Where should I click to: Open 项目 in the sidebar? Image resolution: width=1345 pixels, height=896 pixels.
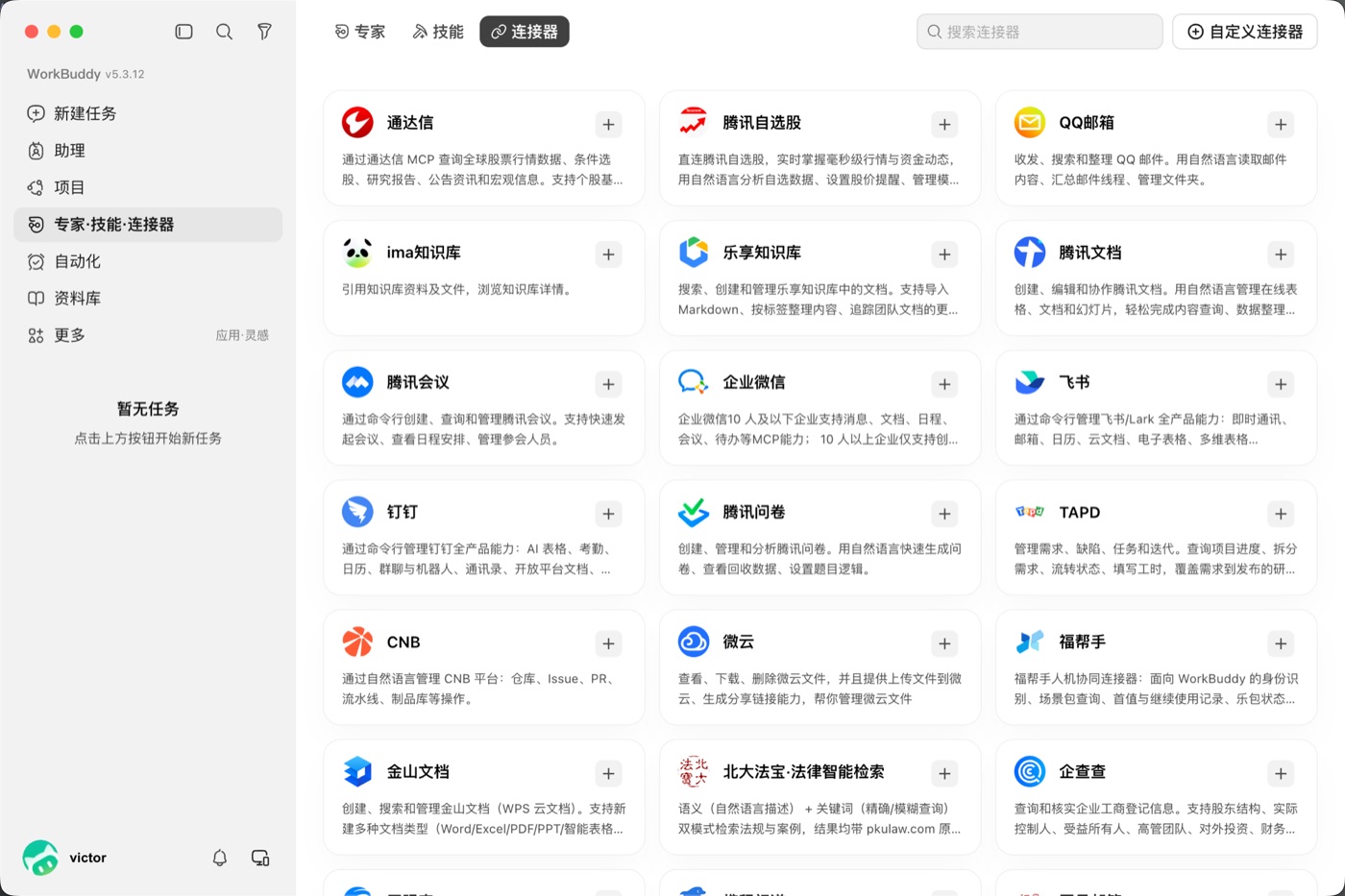[148, 187]
